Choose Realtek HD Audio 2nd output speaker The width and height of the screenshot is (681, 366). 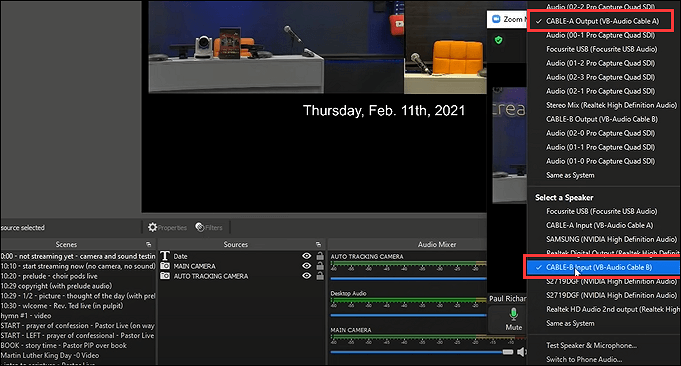coord(612,310)
